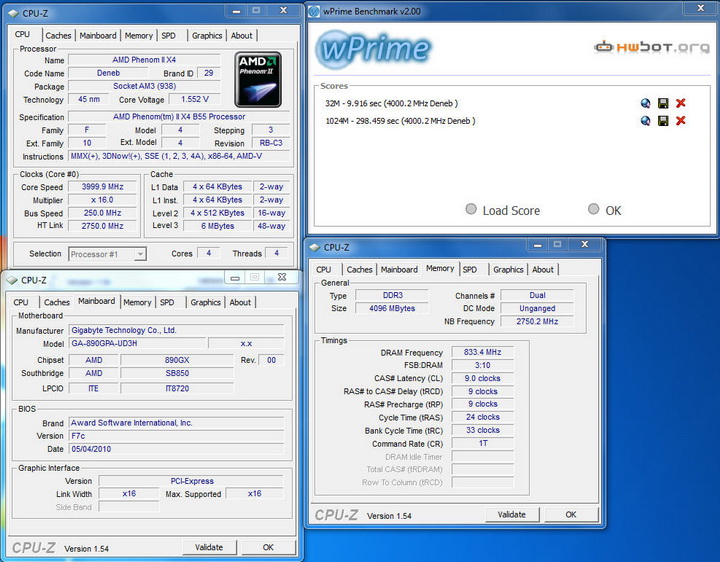Click Validate in Memory CPU-Z window
The image size is (720, 562).
(512, 514)
